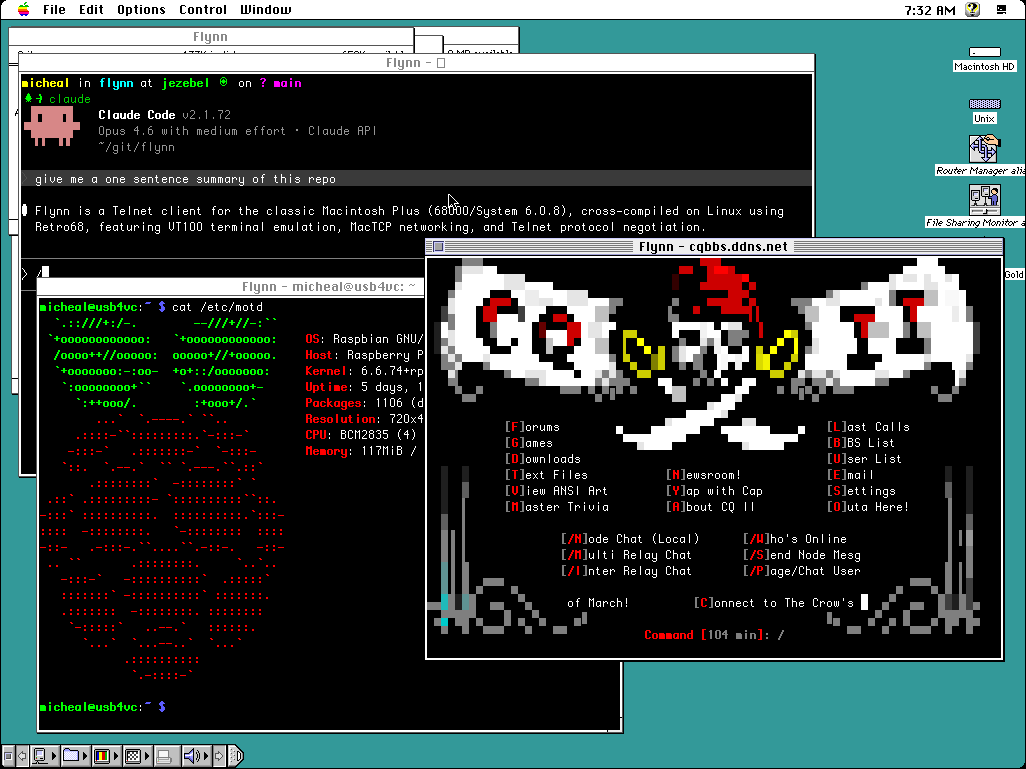1026x769 pixels.
Task: Click the file sharing computer icon in Control Strip
Action: tap(39, 756)
